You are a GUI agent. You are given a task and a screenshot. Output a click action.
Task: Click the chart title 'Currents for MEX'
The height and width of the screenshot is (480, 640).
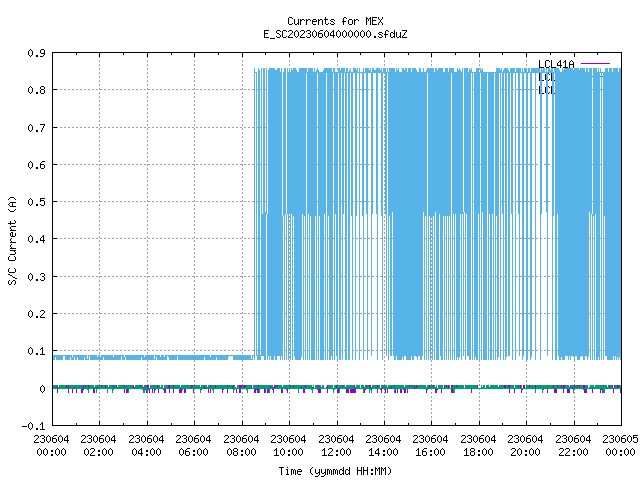point(335,21)
